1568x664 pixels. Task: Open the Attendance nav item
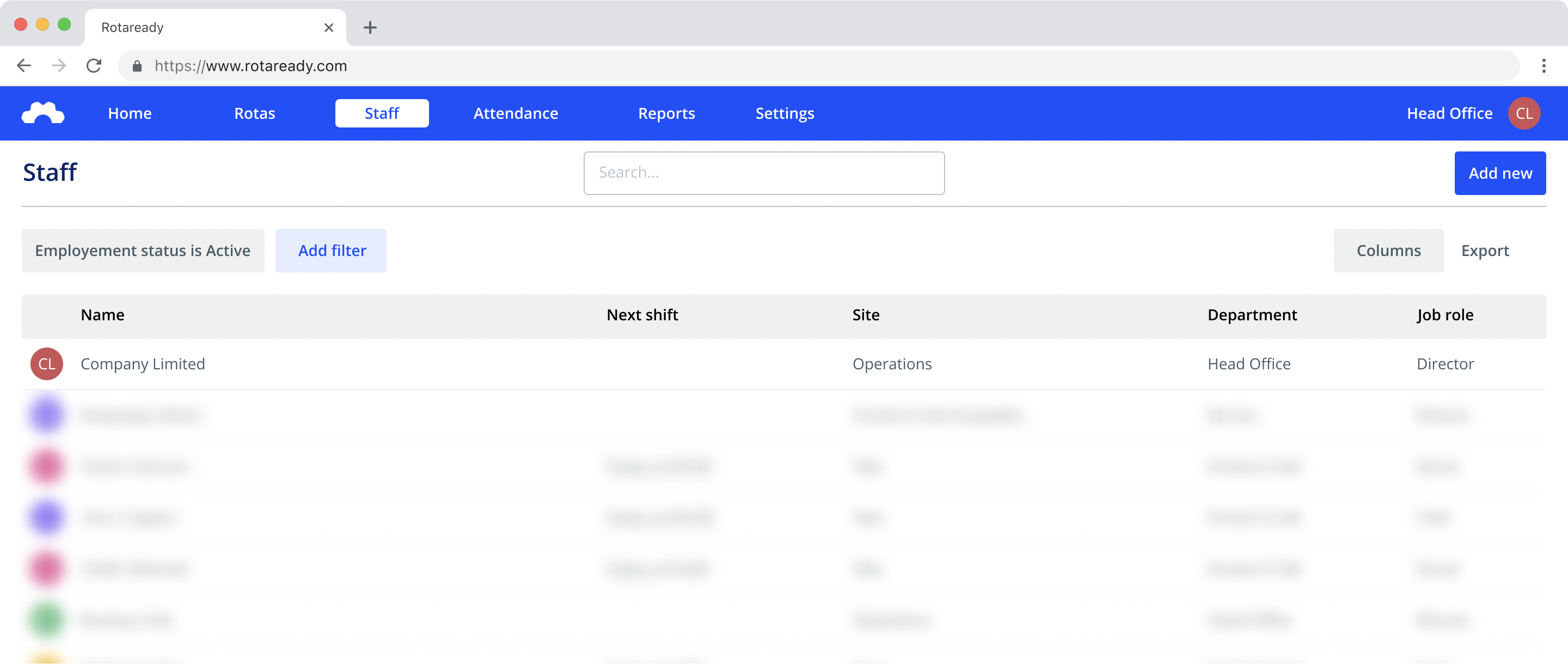516,113
